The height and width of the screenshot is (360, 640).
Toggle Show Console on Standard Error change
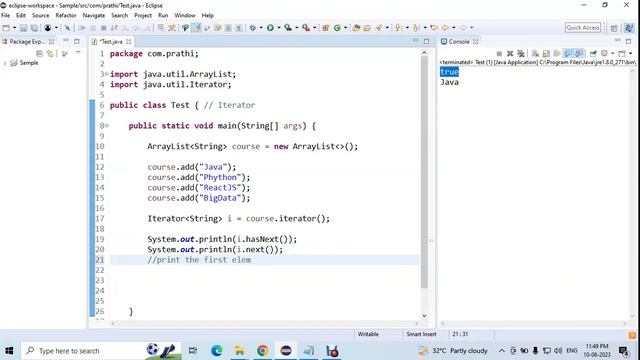pyautogui.click(x=579, y=53)
